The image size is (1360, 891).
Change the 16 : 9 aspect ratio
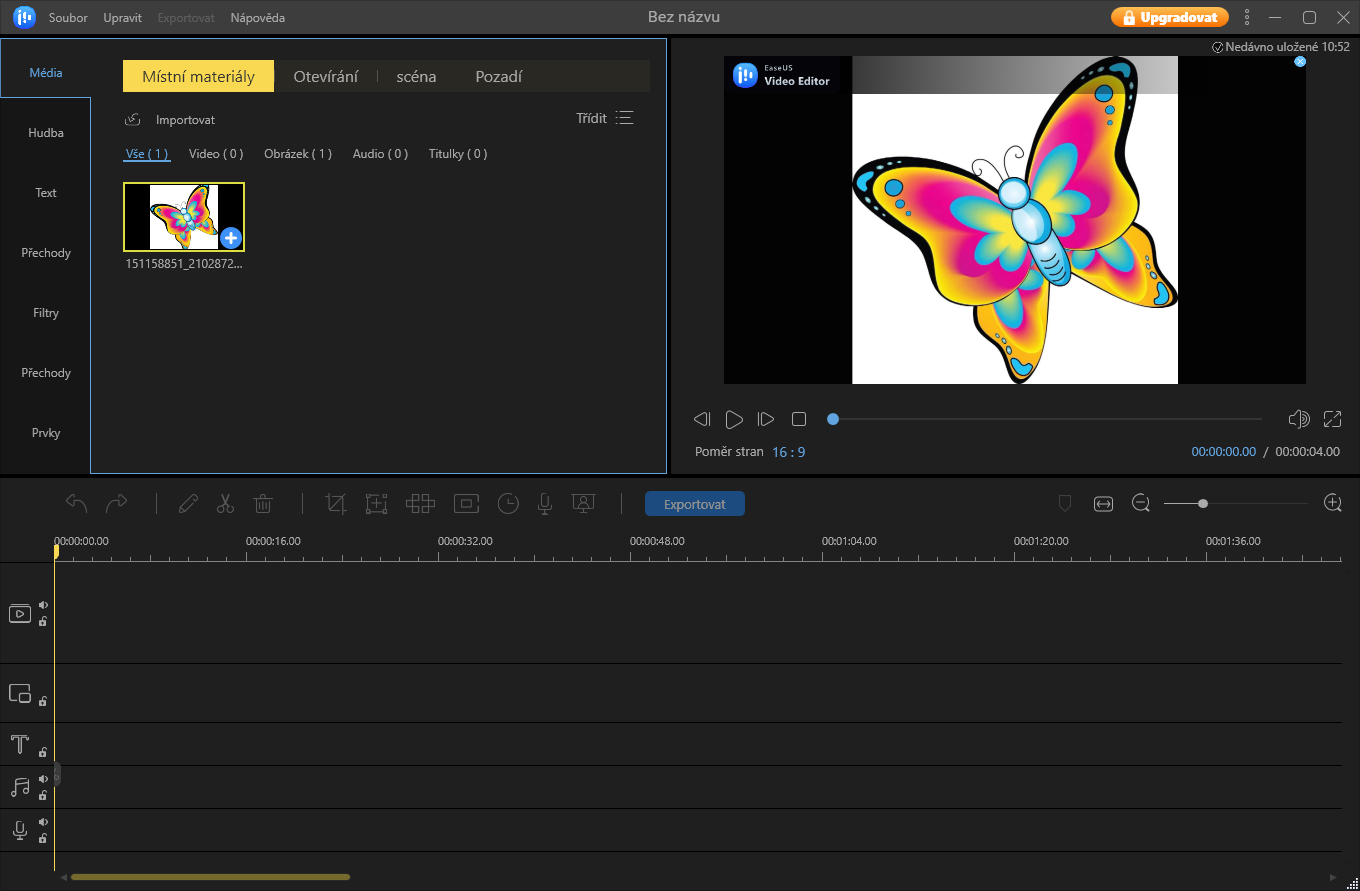coord(788,452)
